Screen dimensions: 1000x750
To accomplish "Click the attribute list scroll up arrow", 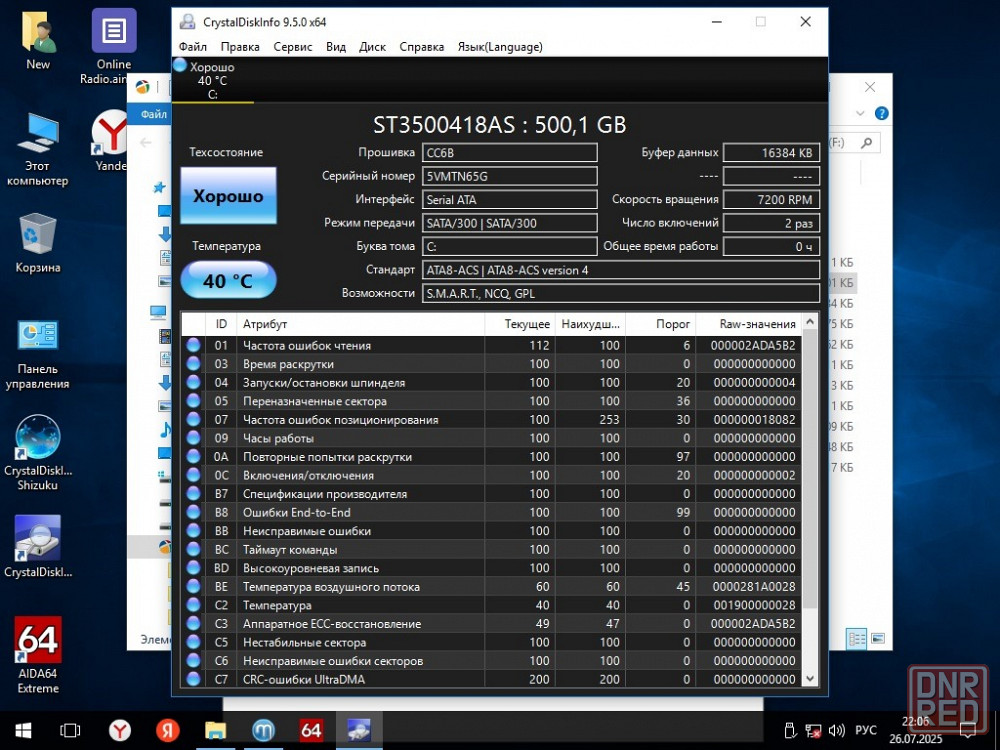I will coord(810,321).
